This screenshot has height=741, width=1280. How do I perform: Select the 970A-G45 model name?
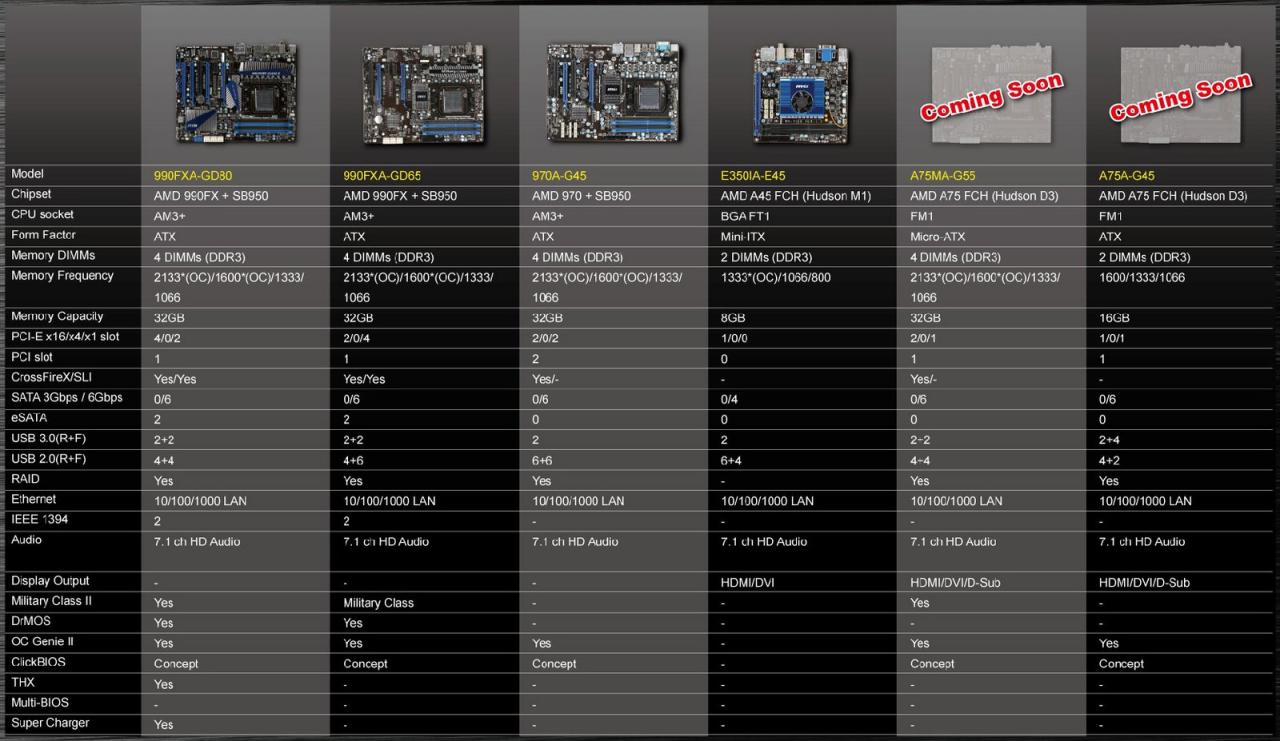coord(559,175)
